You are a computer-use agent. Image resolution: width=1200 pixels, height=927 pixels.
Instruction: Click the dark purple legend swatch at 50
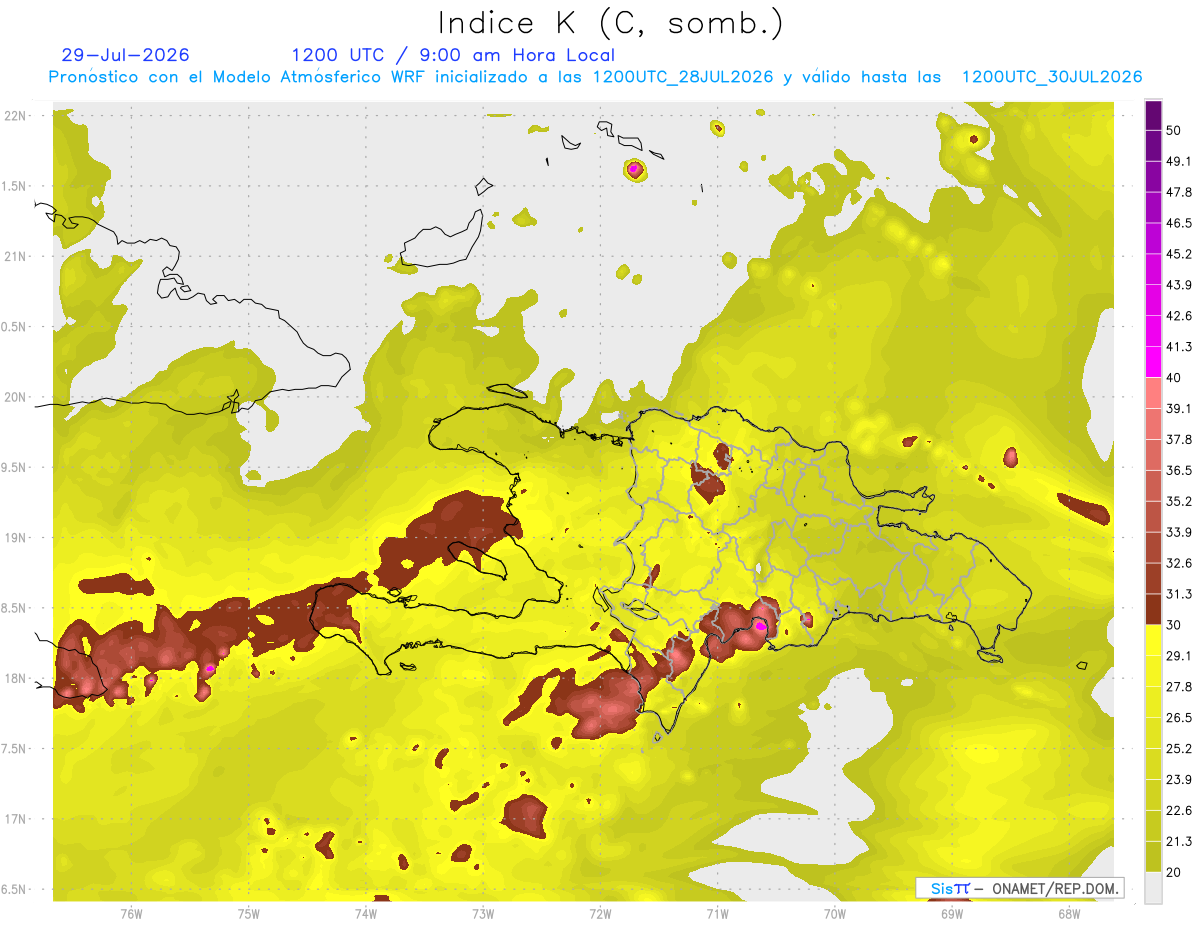tap(1154, 115)
